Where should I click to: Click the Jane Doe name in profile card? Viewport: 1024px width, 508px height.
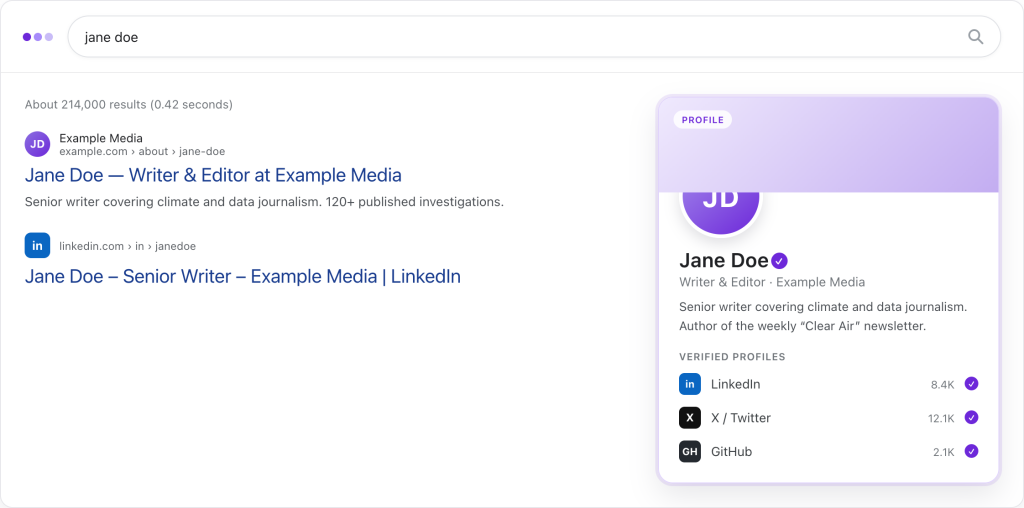point(724,261)
